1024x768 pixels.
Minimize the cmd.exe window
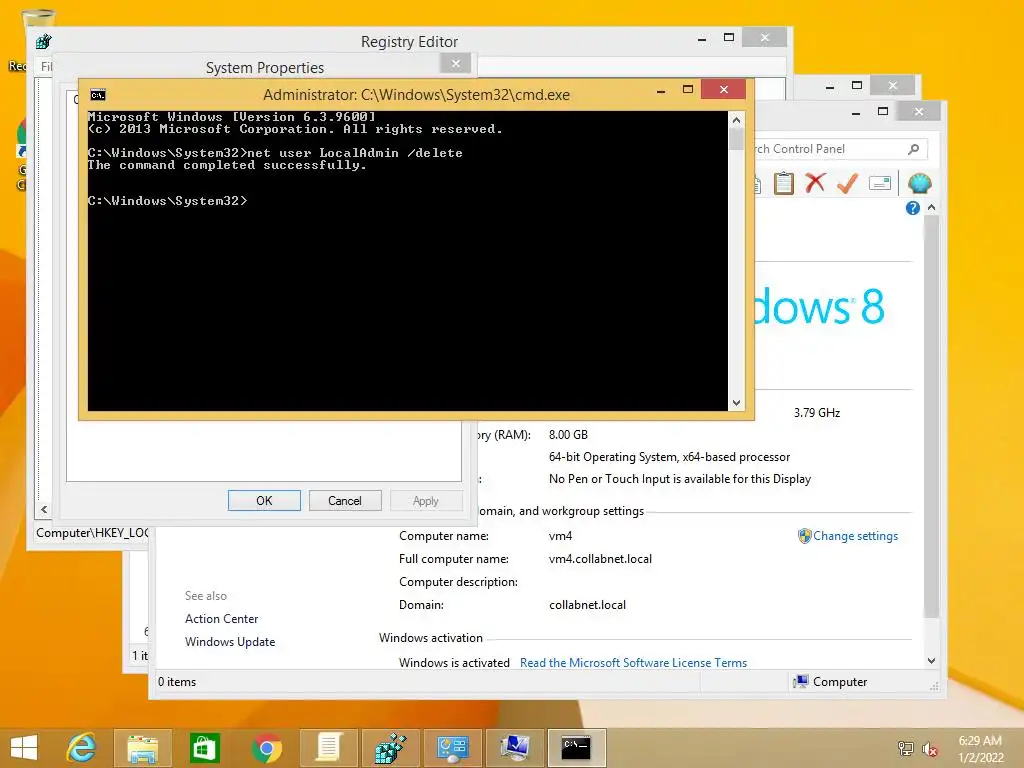[661, 89]
